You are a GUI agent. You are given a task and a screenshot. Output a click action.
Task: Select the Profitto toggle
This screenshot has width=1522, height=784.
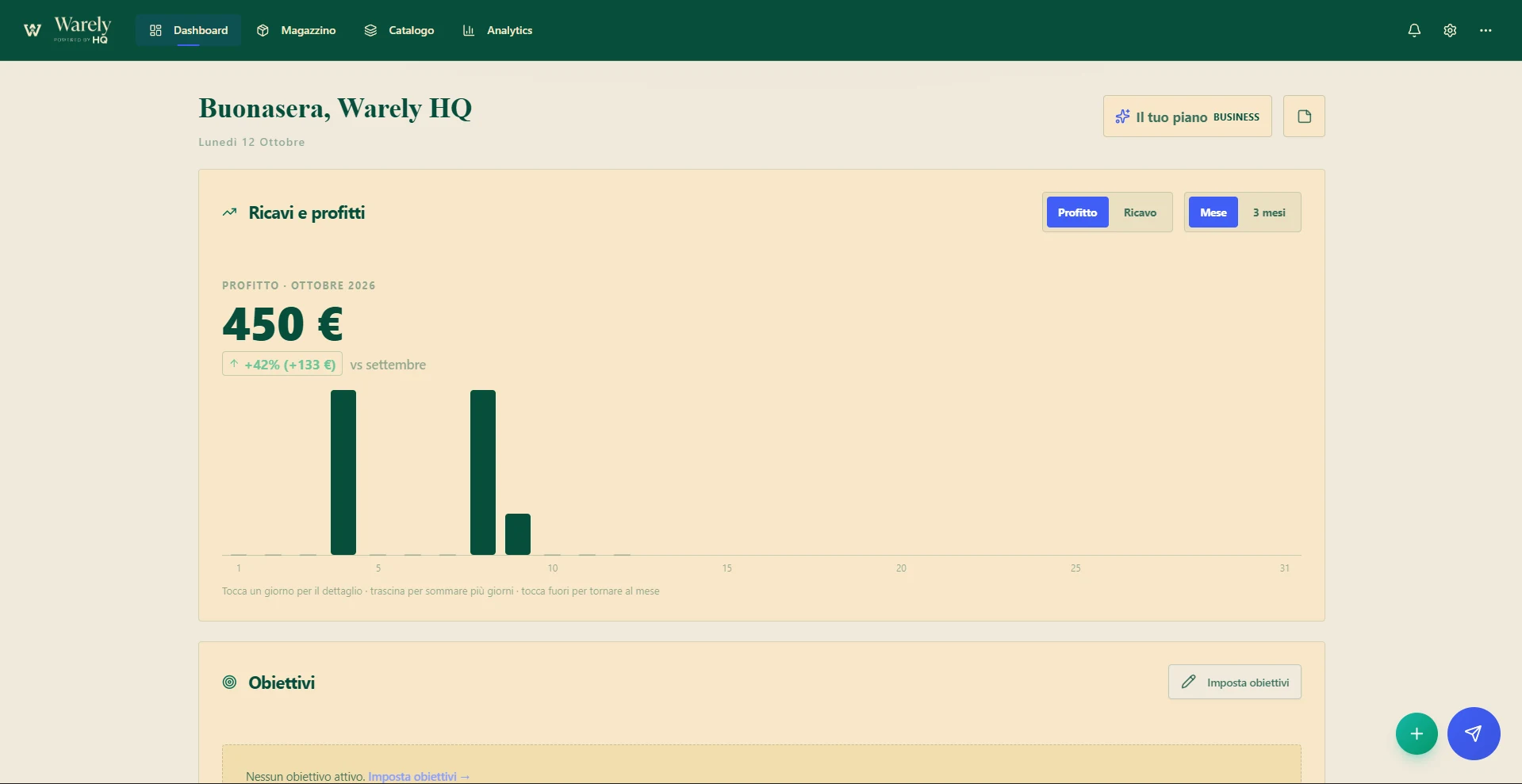[1077, 212]
